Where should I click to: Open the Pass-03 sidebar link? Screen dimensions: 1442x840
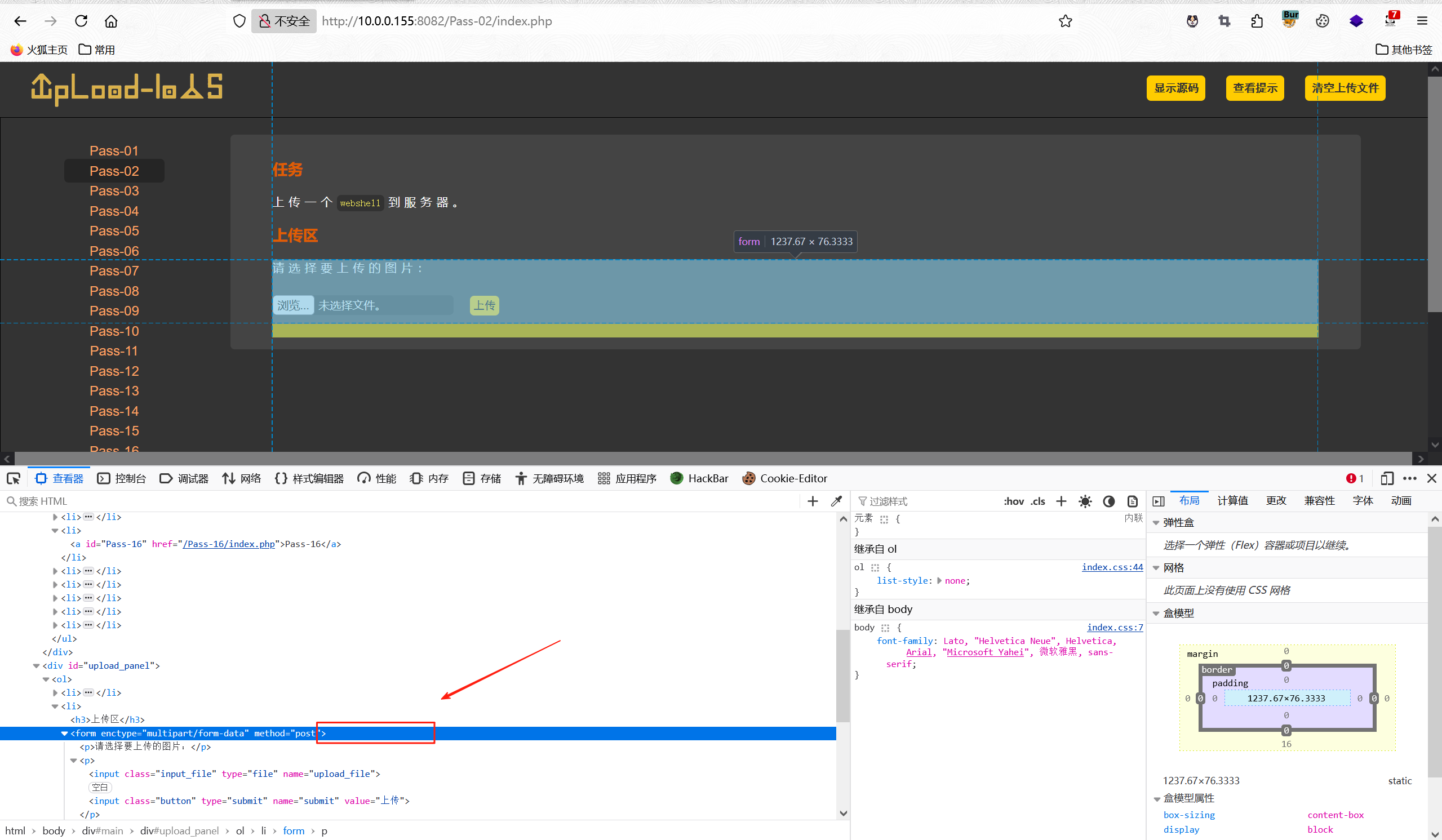pyautogui.click(x=114, y=190)
